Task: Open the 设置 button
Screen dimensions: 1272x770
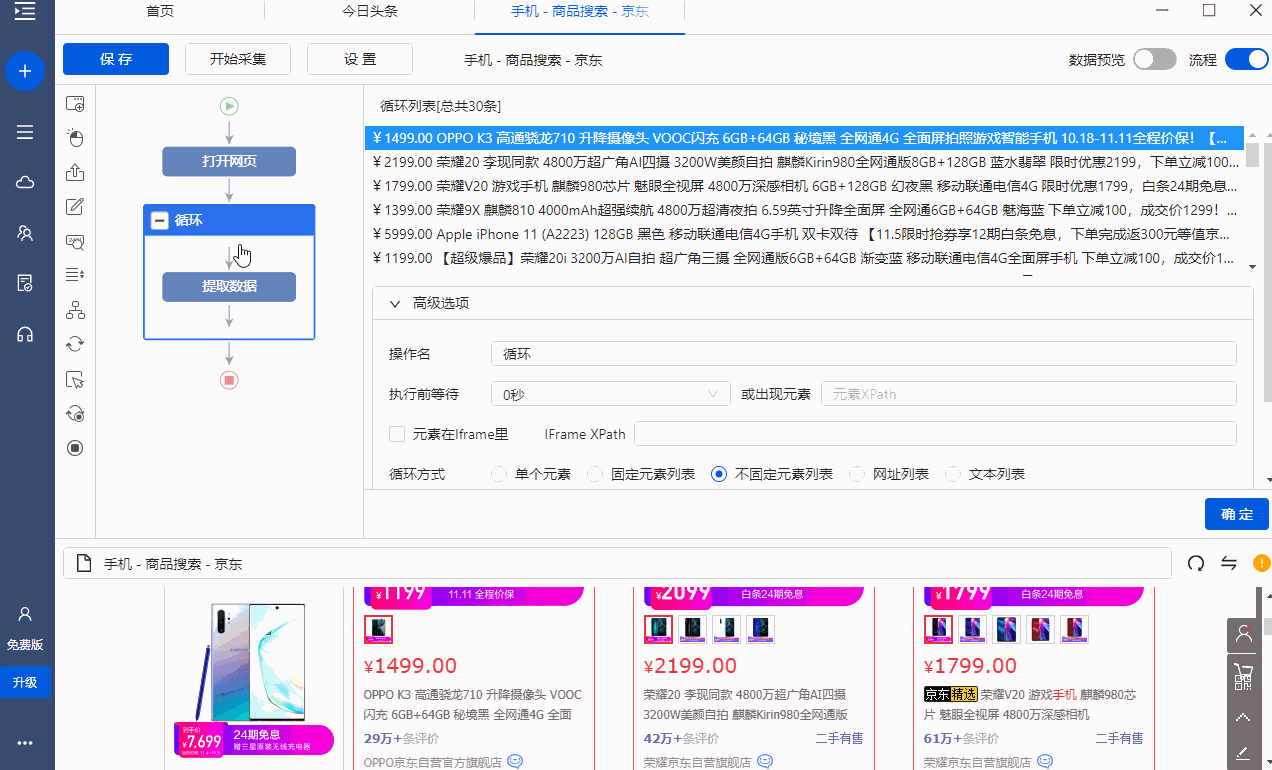Action: [x=360, y=59]
